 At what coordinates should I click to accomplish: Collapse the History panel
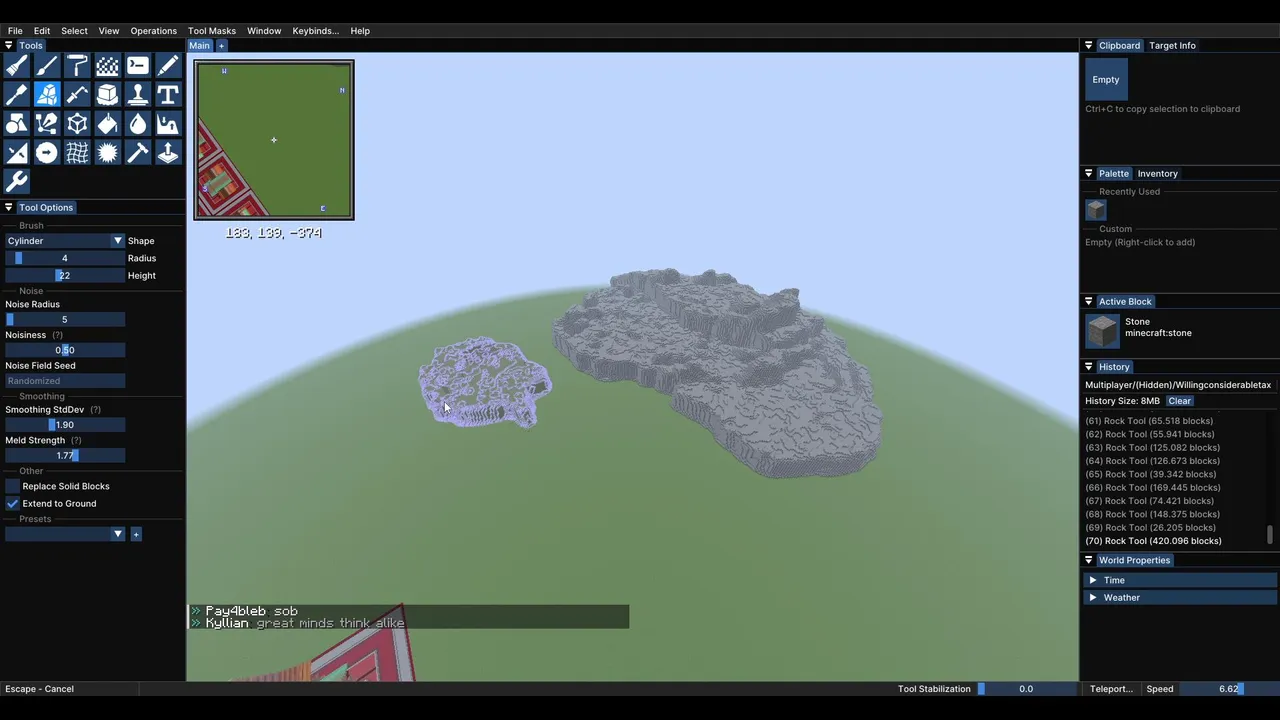click(x=1089, y=367)
